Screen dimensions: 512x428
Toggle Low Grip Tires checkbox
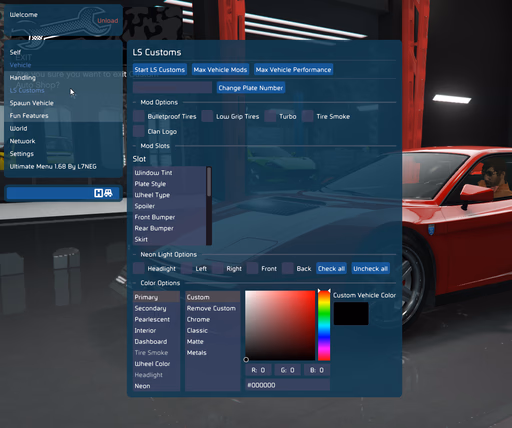tap(207, 116)
